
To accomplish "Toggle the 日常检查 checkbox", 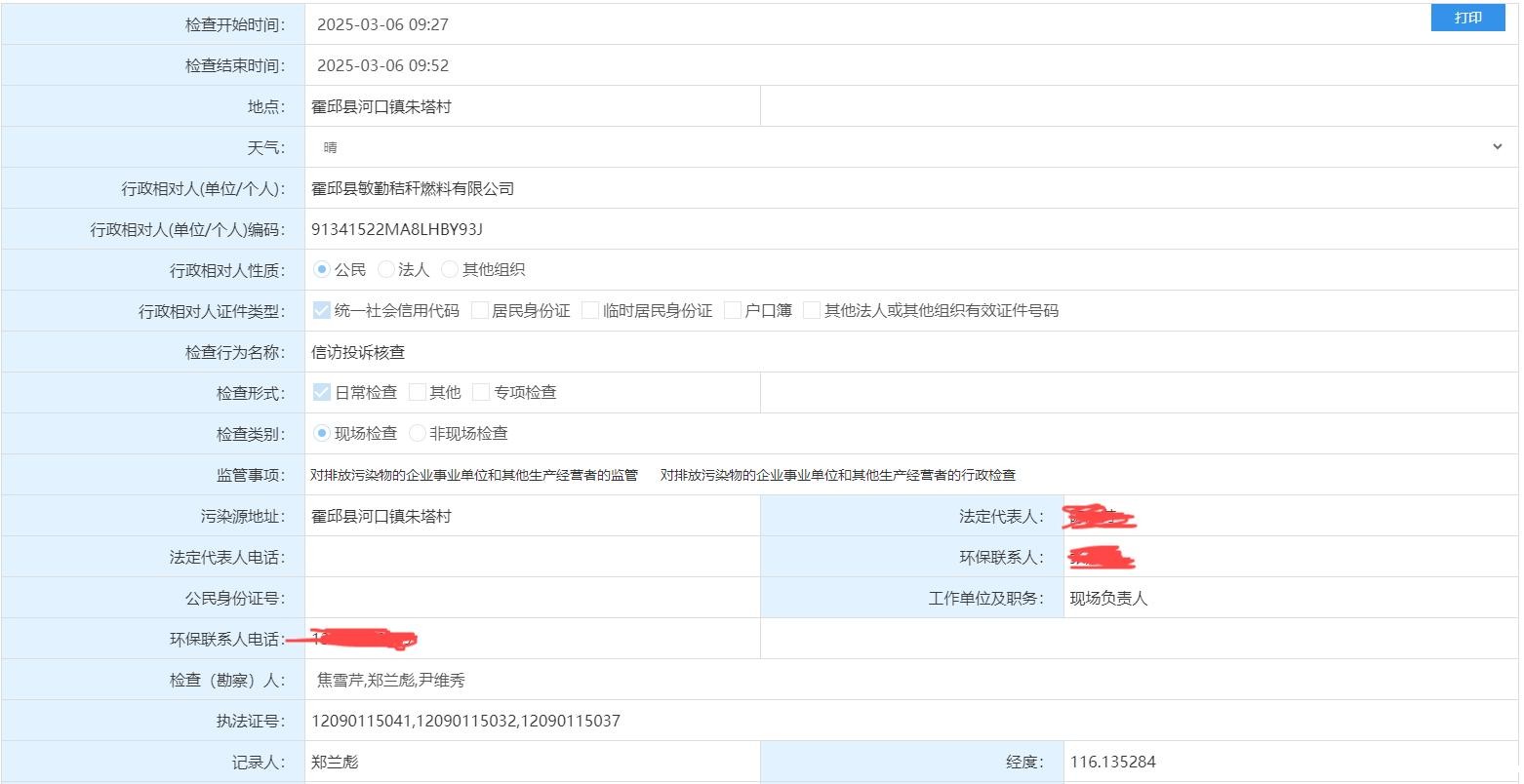I will pos(321,392).
